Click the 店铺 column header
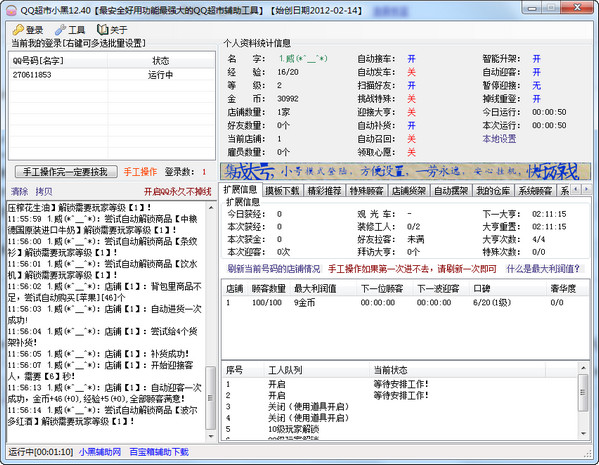Viewport: 599px width, 465px height. 235,289
